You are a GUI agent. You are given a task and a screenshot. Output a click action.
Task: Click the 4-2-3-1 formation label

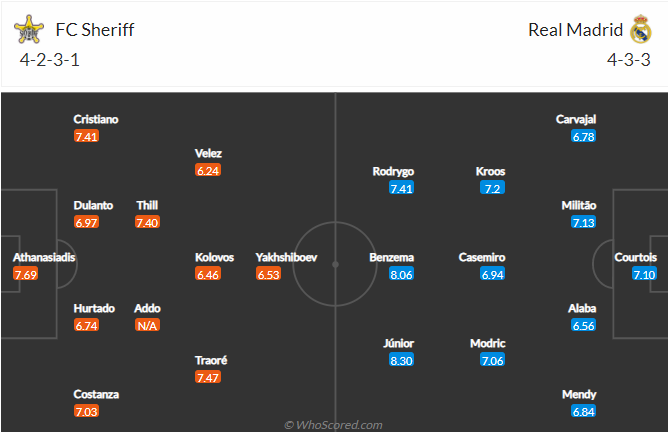[x=49, y=60]
